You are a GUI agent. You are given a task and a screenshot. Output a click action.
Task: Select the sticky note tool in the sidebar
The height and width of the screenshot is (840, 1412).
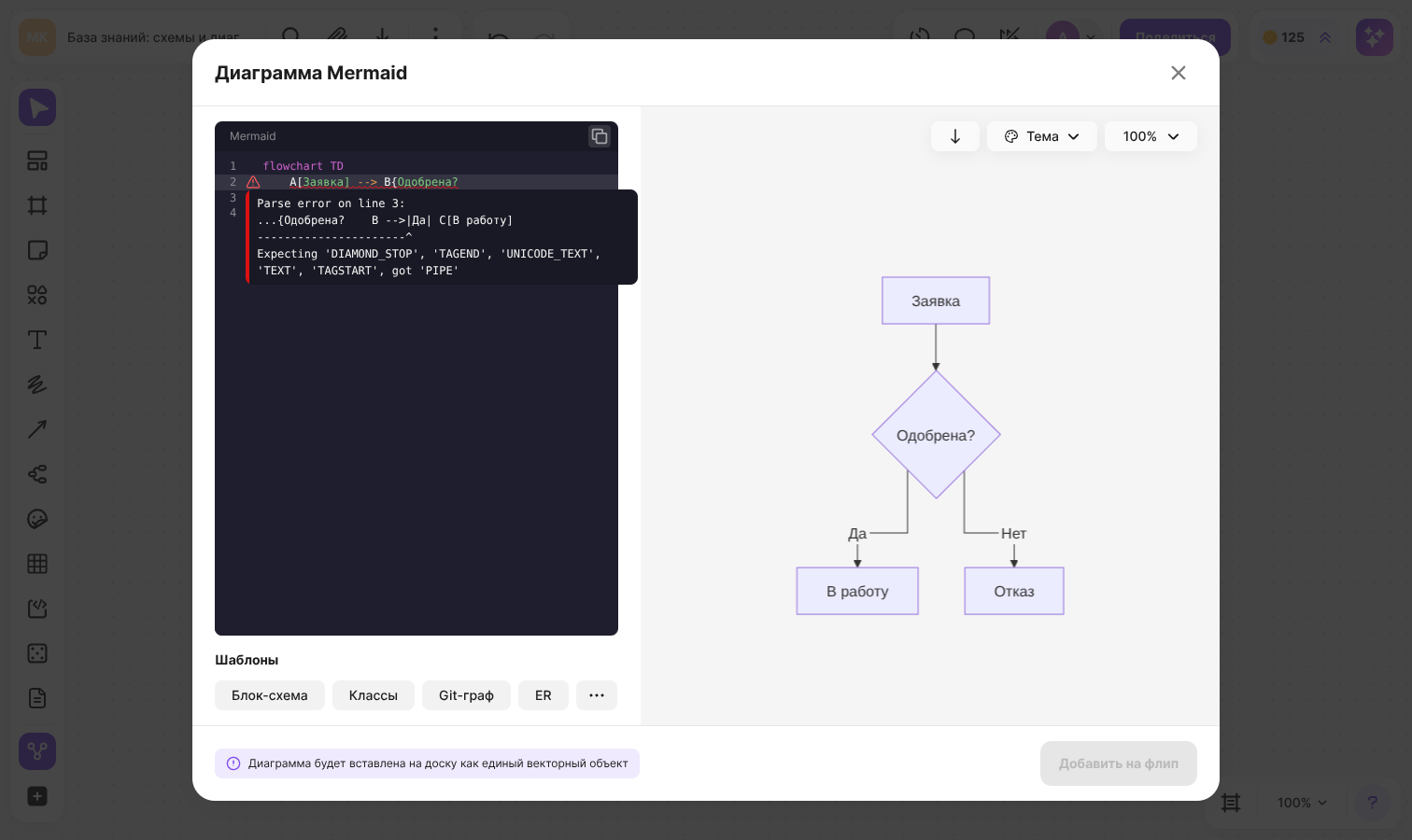[x=37, y=250]
